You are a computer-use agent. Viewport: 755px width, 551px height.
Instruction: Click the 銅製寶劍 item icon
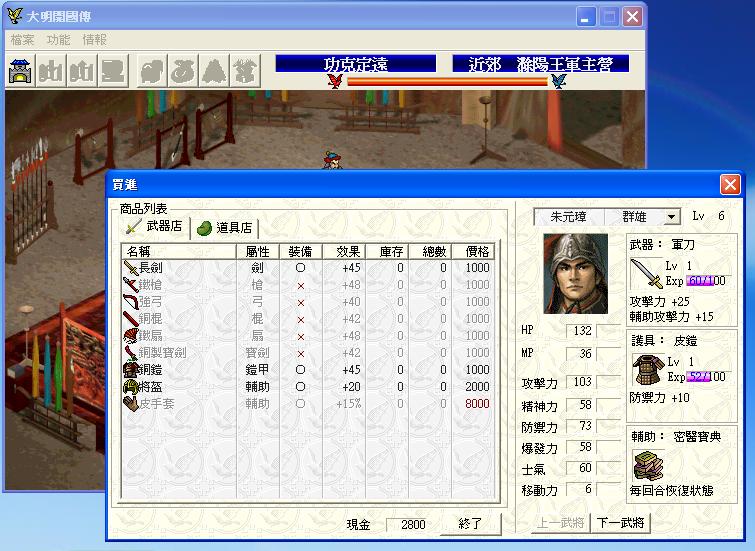point(130,353)
